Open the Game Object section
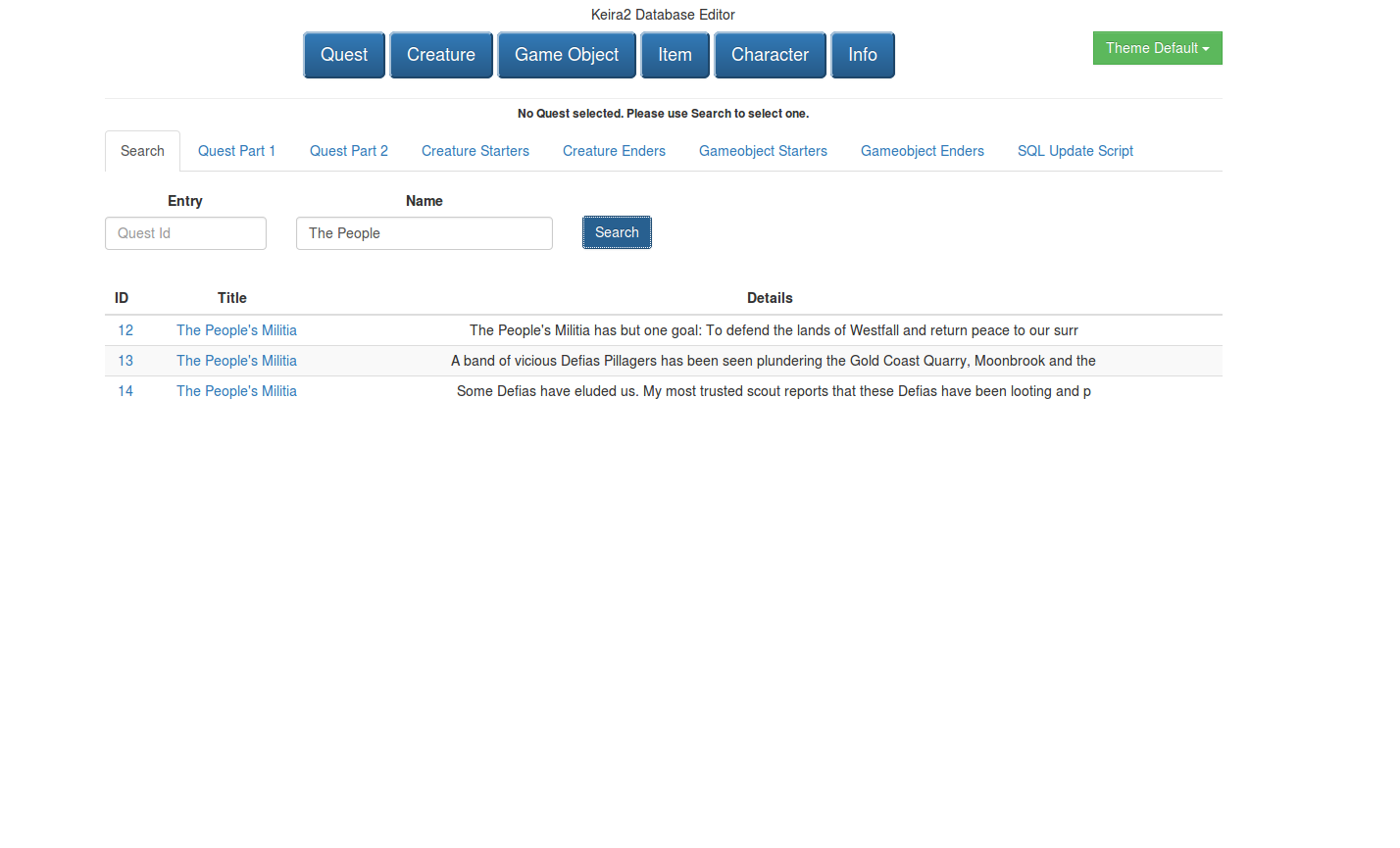This screenshot has width=1400, height=848. click(567, 55)
